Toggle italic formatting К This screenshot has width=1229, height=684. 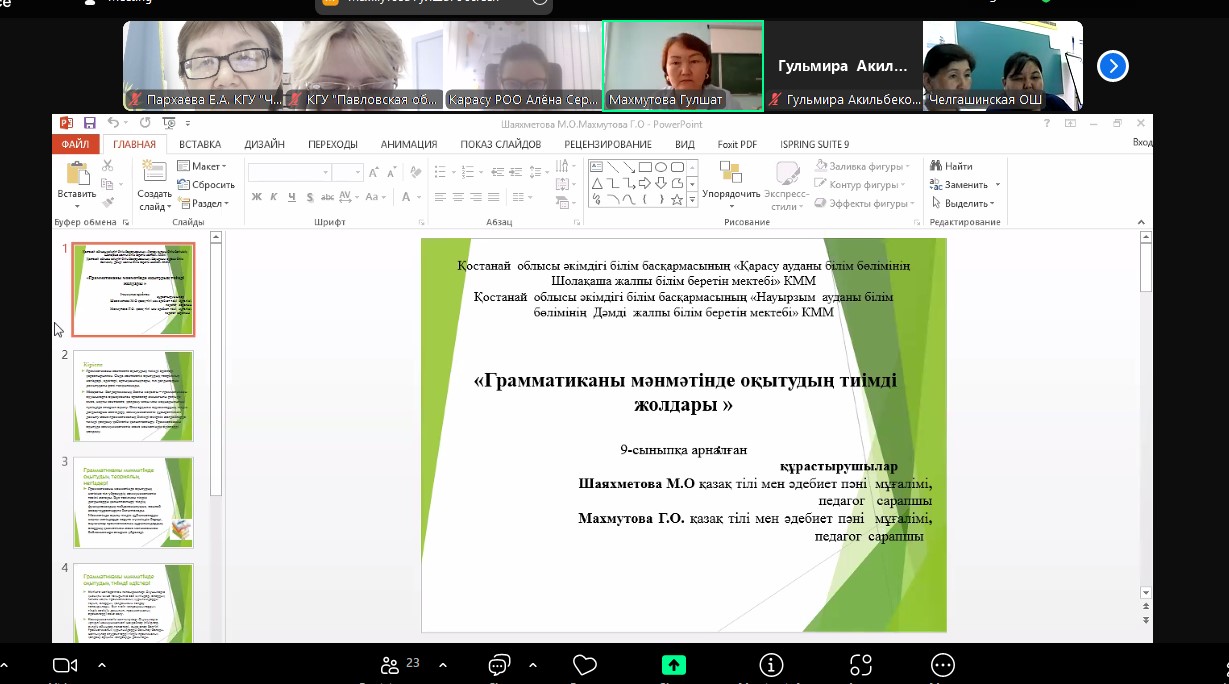point(272,197)
